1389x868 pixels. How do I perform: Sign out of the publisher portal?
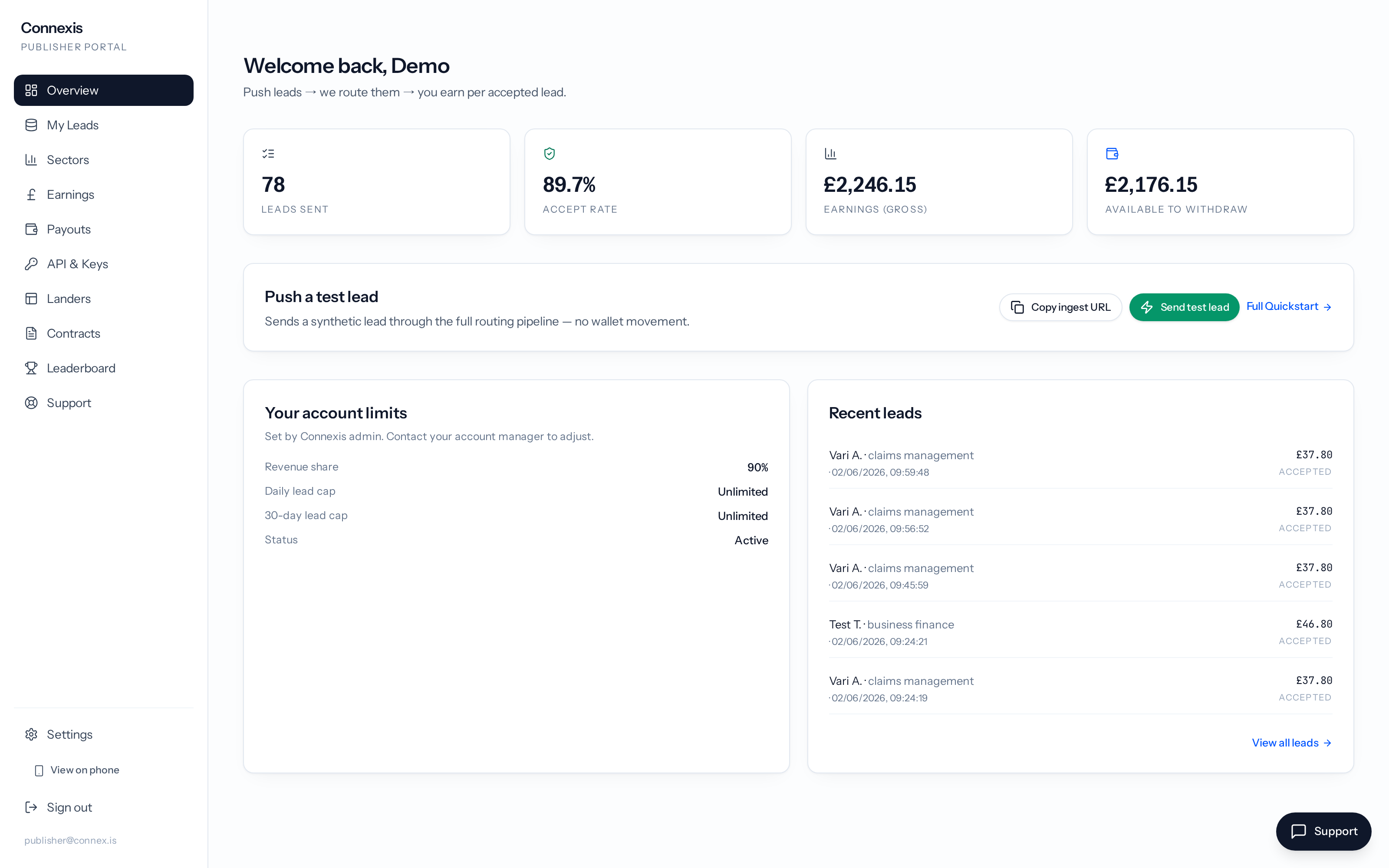click(103, 807)
